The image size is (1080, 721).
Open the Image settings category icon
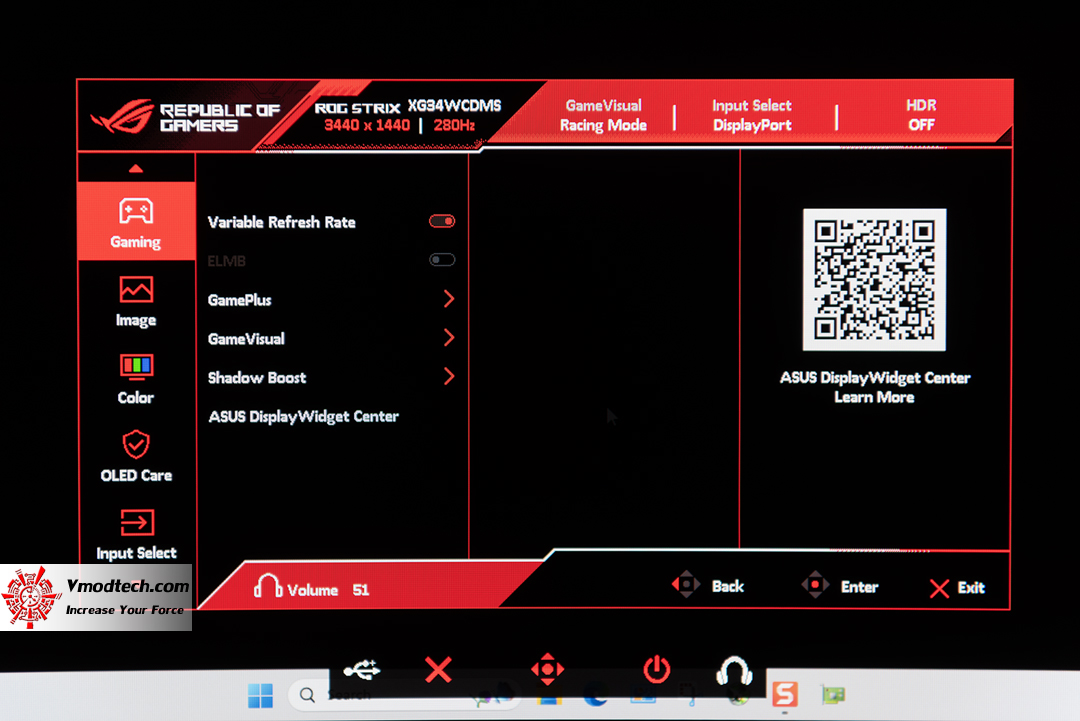tap(136, 290)
